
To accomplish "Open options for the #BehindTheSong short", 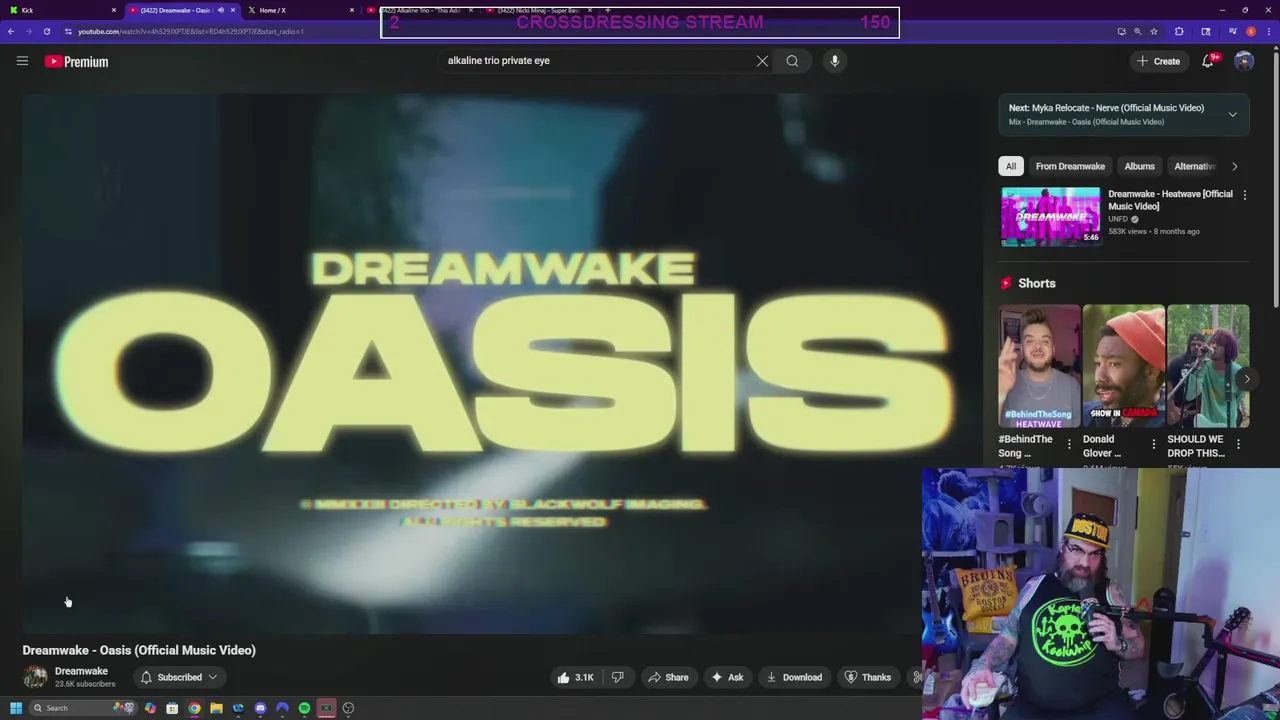I will 1069,444.
